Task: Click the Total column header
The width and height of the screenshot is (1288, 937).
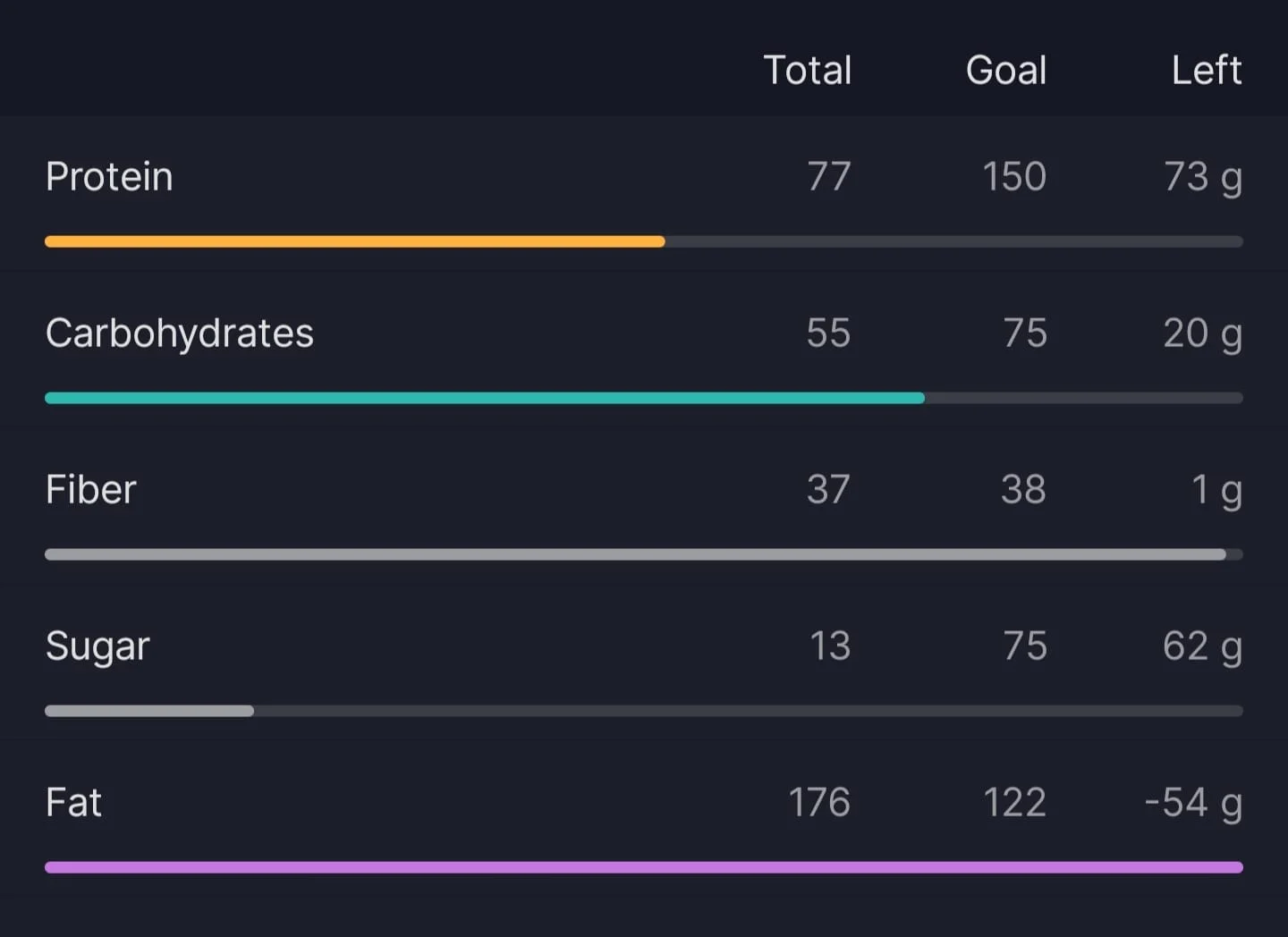Action: click(807, 70)
